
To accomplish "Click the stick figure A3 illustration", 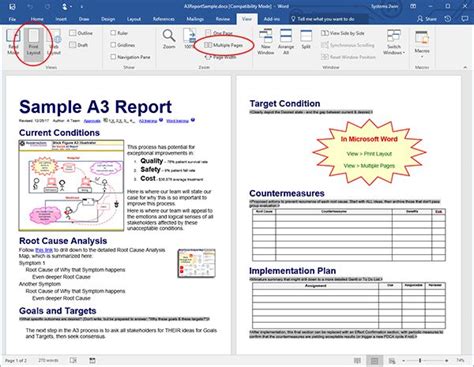I will pyautogui.click(x=71, y=185).
